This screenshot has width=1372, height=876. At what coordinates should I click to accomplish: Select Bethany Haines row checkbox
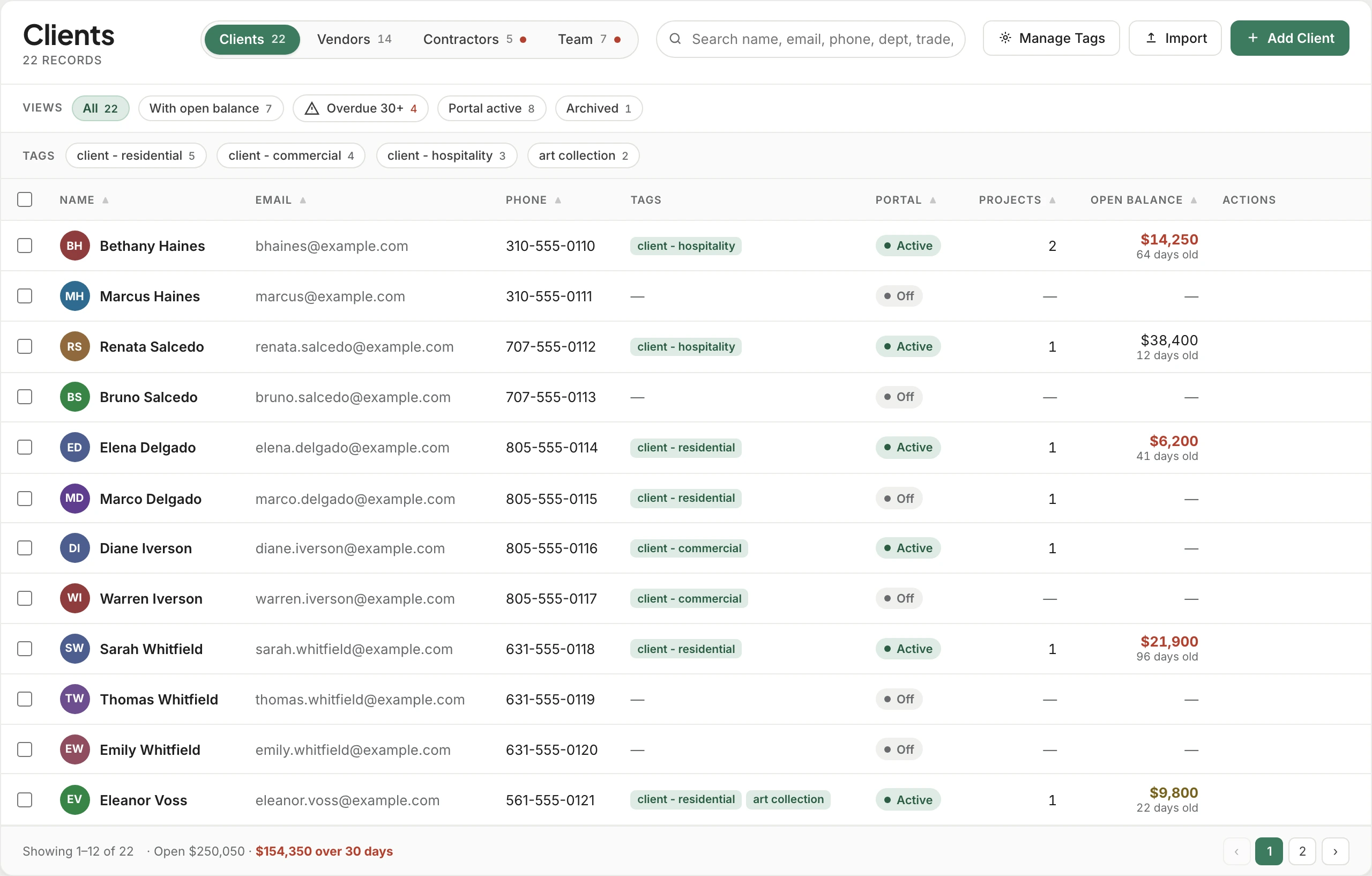[x=25, y=246]
